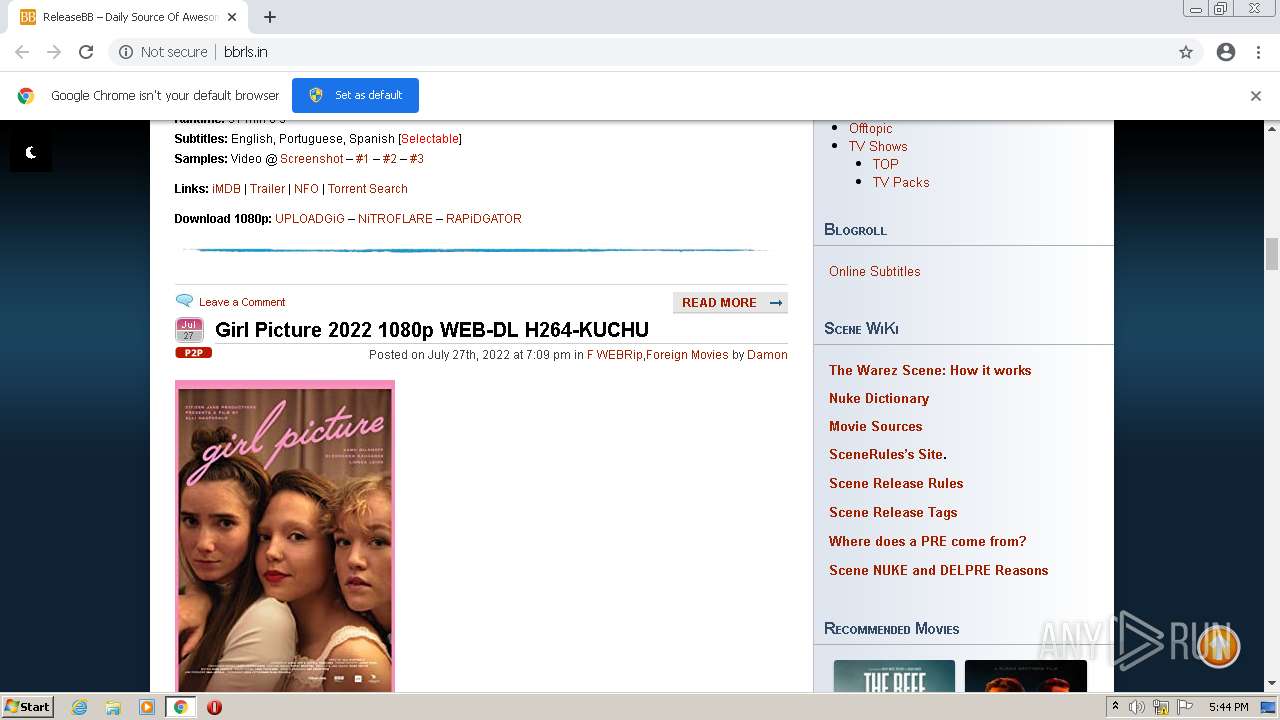Open sample link #3
Image resolution: width=1280 pixels, height=720 pixels.
[416, 159]
